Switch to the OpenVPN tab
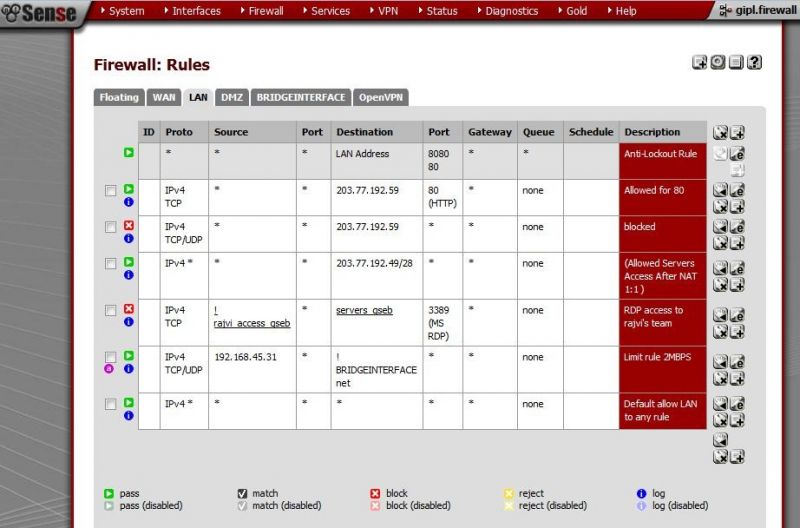Screen dimensions: 800x528 [x=381, y=97]
